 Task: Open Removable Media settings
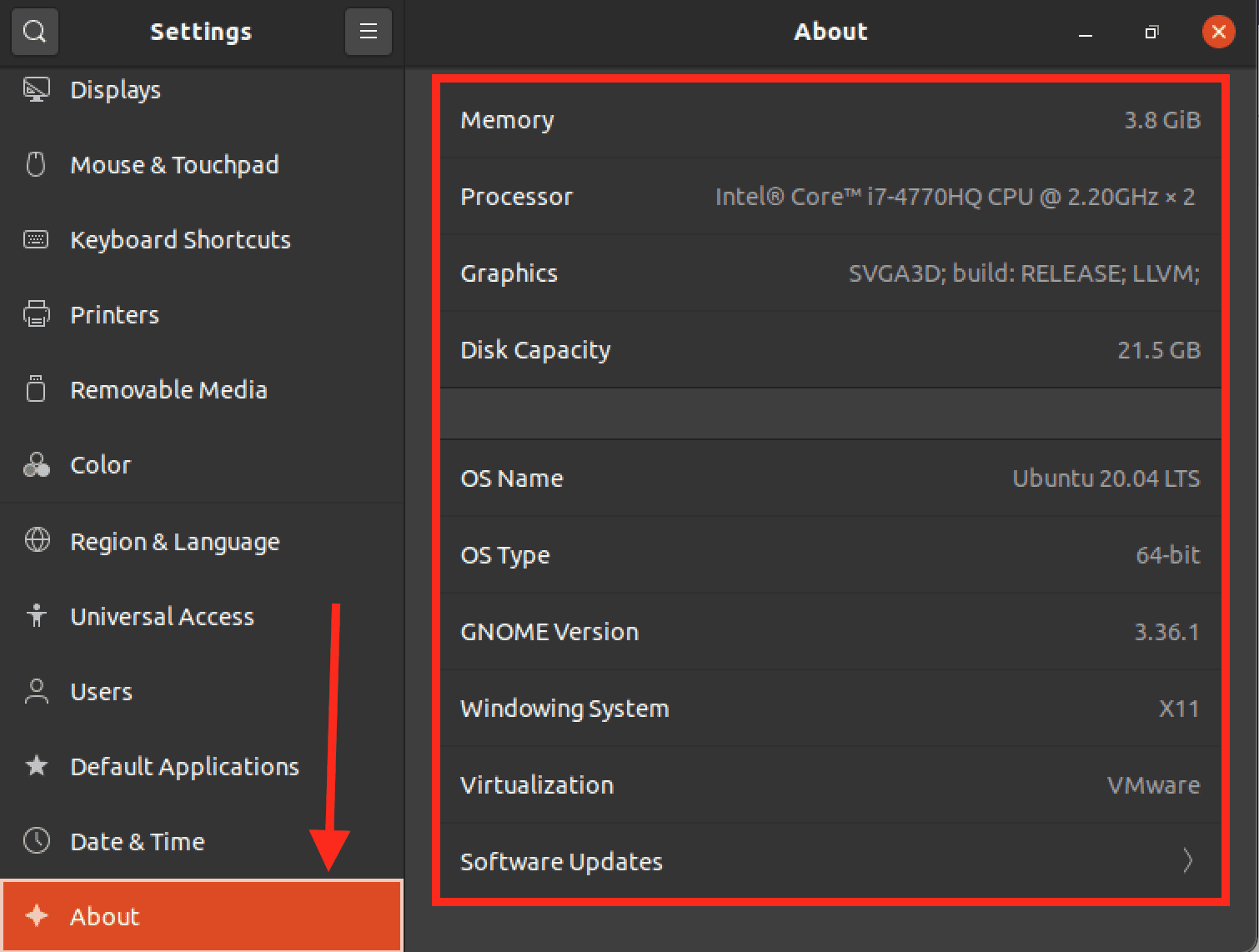click(202, 389)
